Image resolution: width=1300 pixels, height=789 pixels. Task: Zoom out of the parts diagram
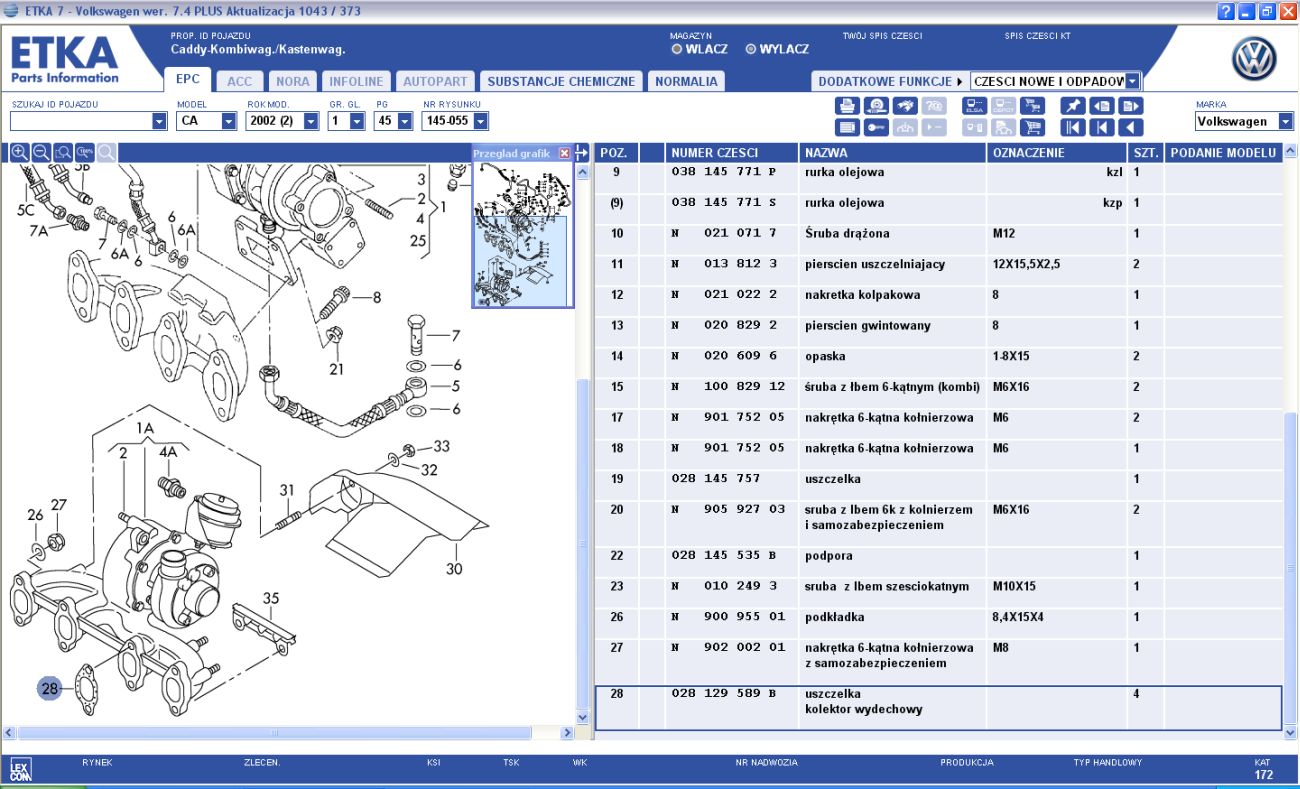[41, 153]
